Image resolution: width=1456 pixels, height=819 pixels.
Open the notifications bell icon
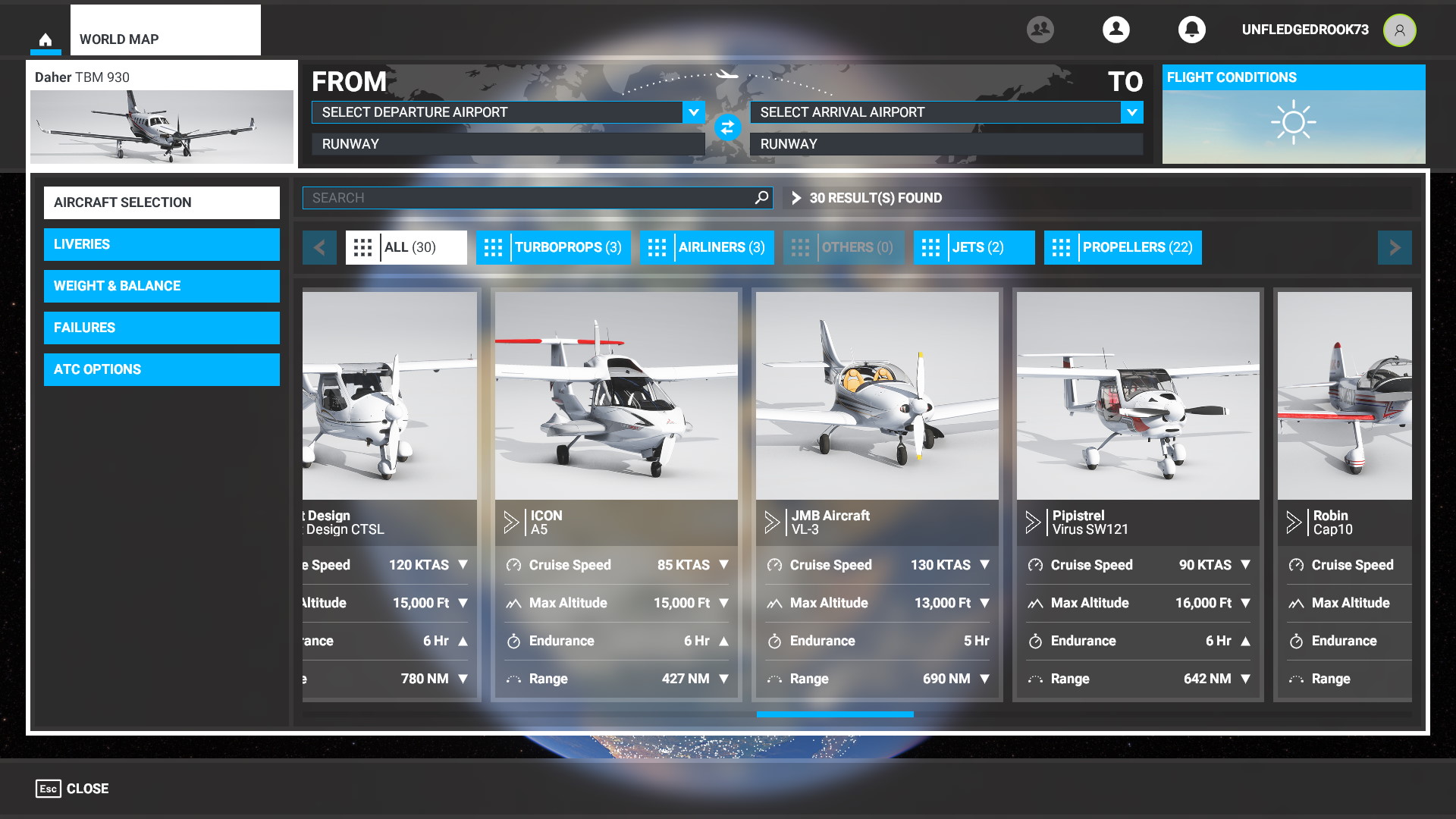(1191, 30)
